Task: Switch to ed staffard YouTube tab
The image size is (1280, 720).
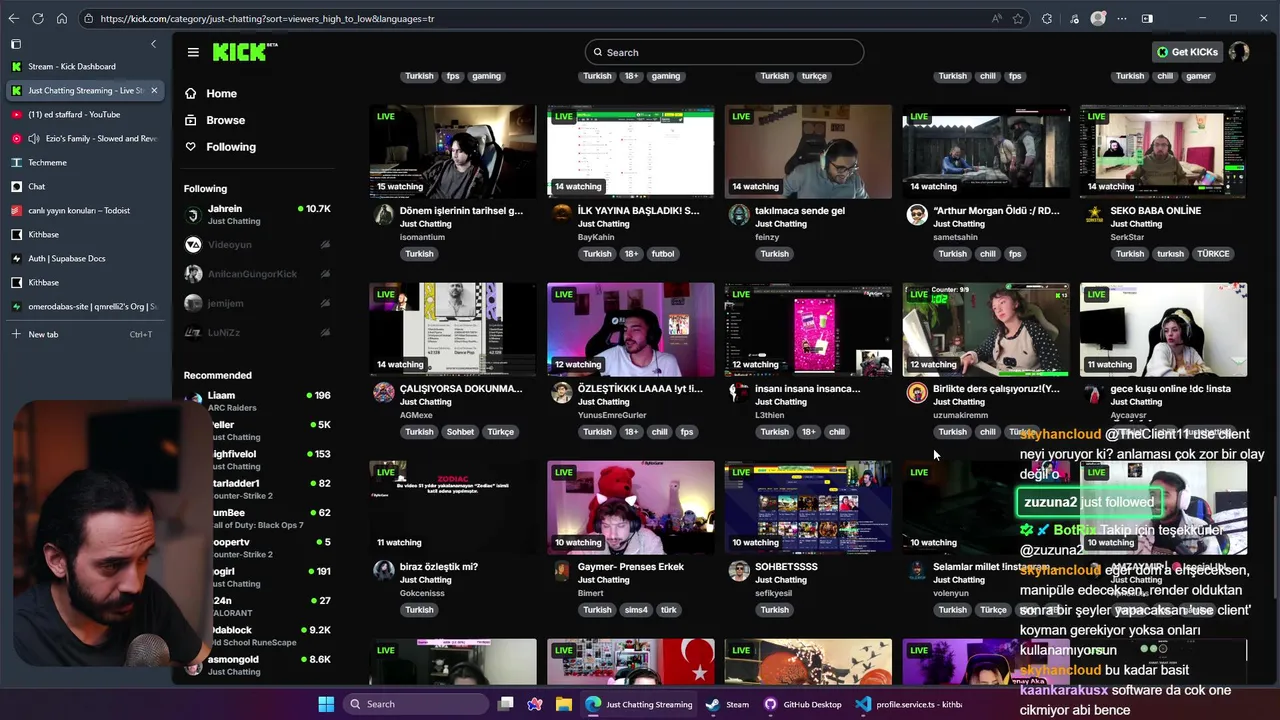Action: [x=84, y=114]
